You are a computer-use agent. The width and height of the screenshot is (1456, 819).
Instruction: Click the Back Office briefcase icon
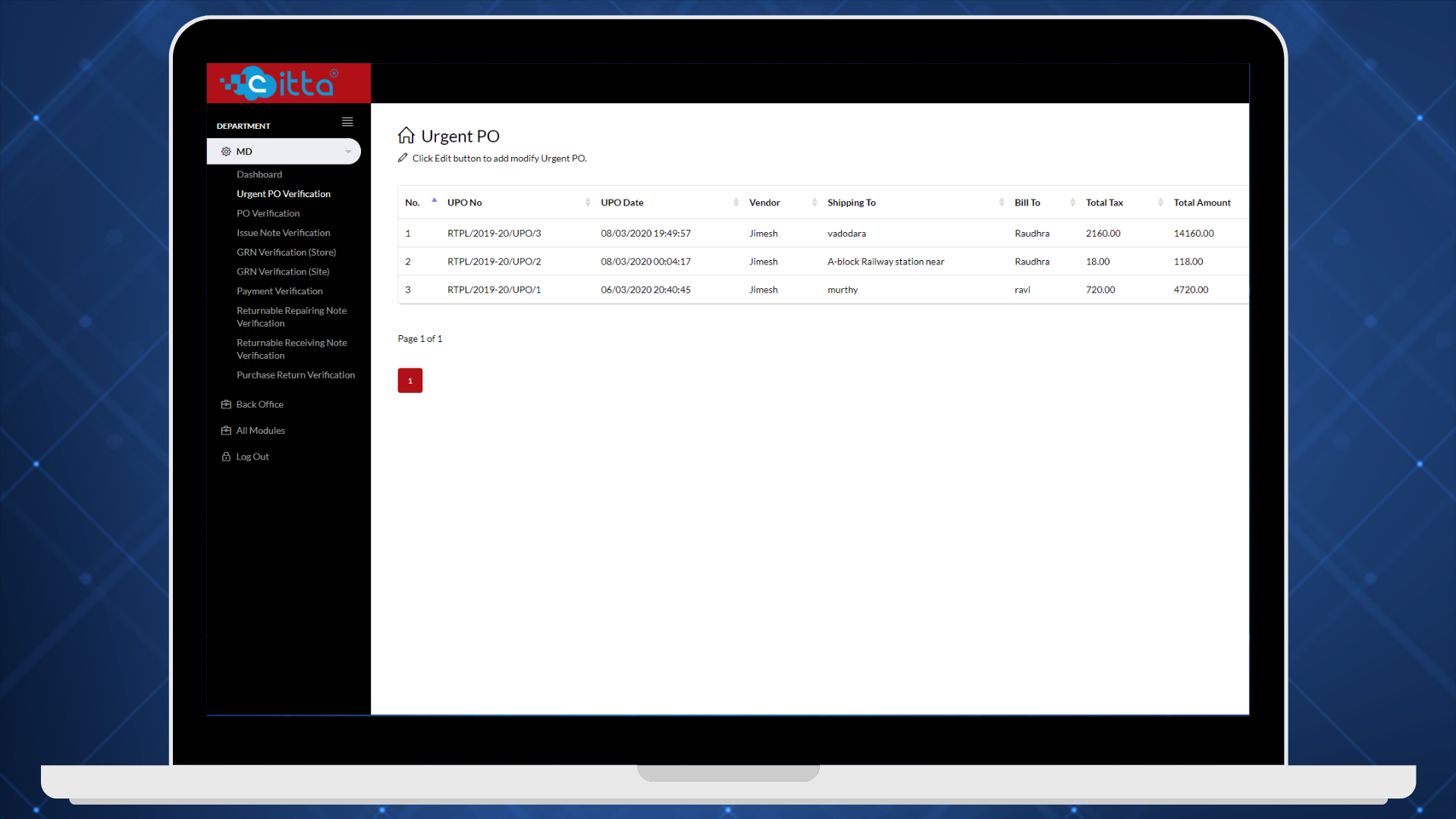226,404
